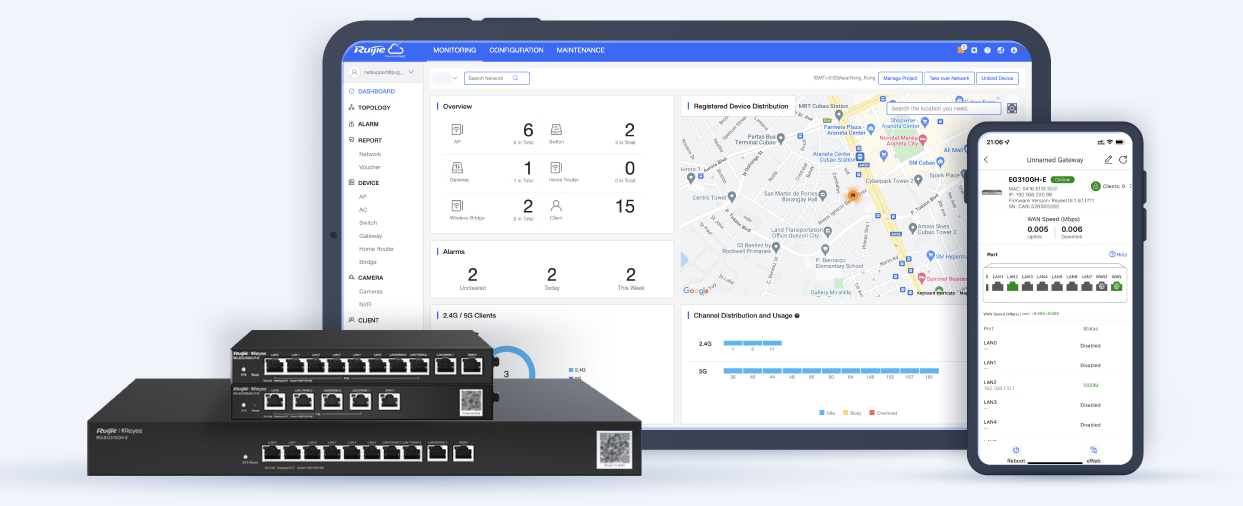
Task: Switch to the CONFIGURATION tab
Action: coord(516,50)
